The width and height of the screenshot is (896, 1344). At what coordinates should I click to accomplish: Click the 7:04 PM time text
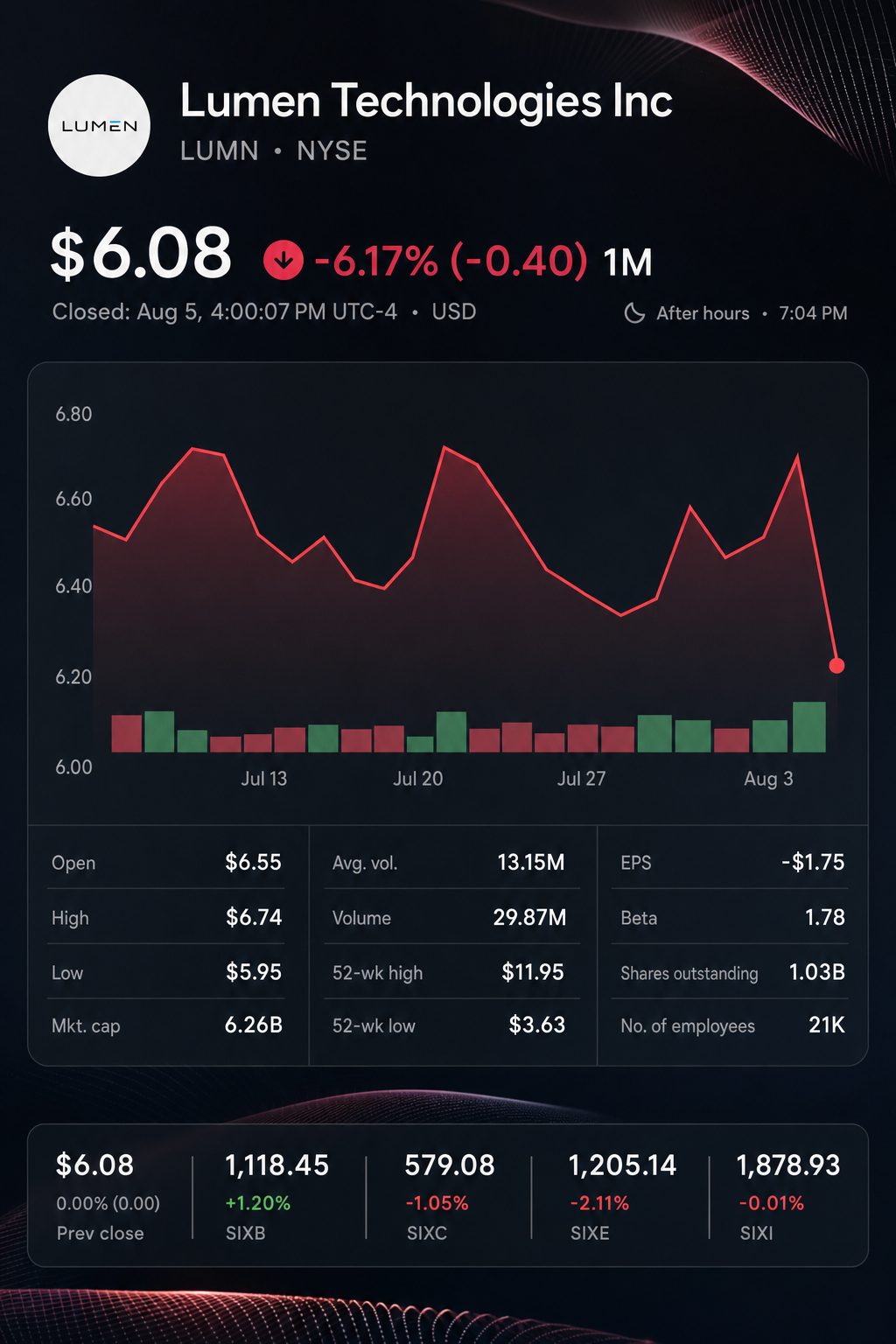[x=814, y=313]
